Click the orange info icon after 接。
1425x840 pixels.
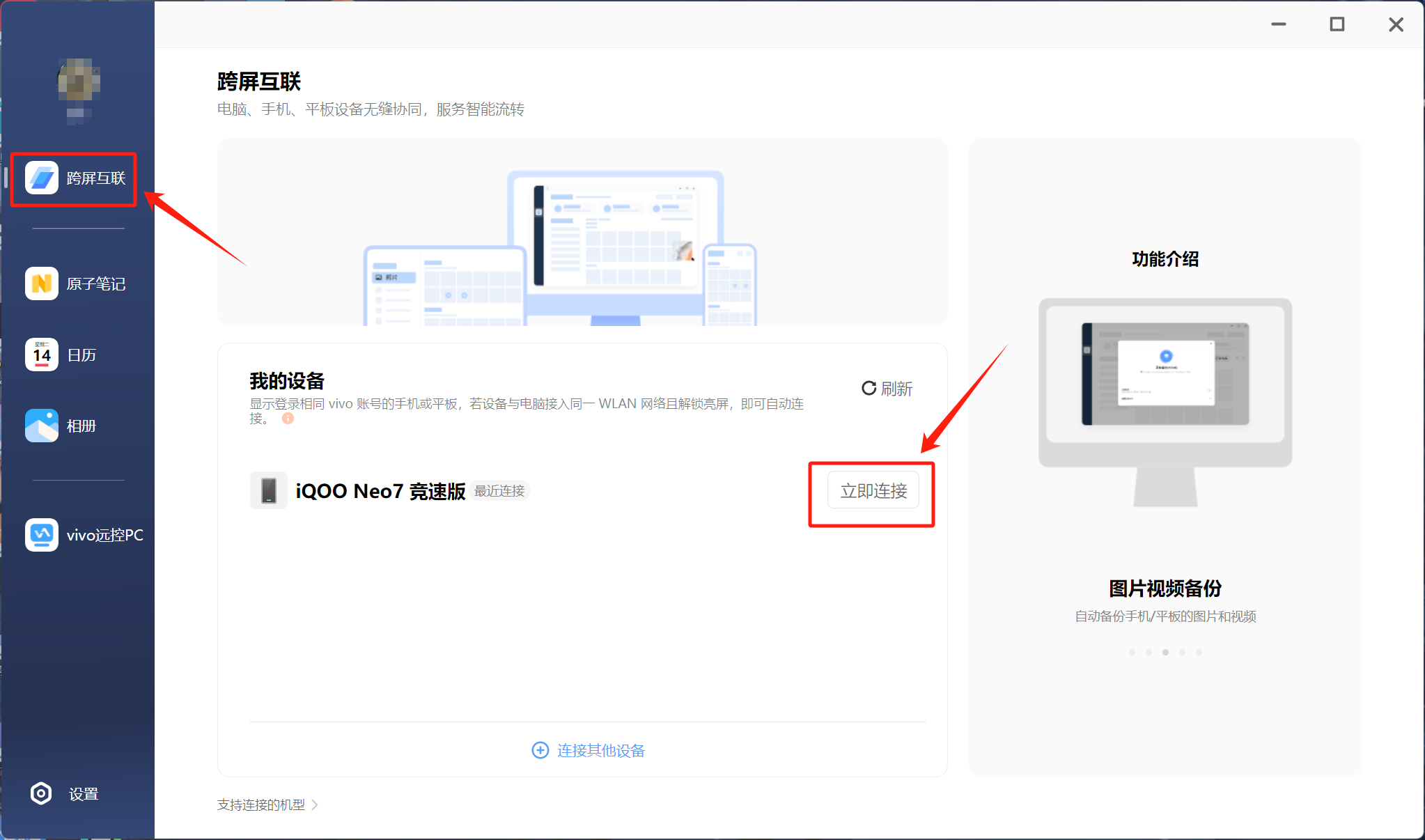click(x=288, y=419)
